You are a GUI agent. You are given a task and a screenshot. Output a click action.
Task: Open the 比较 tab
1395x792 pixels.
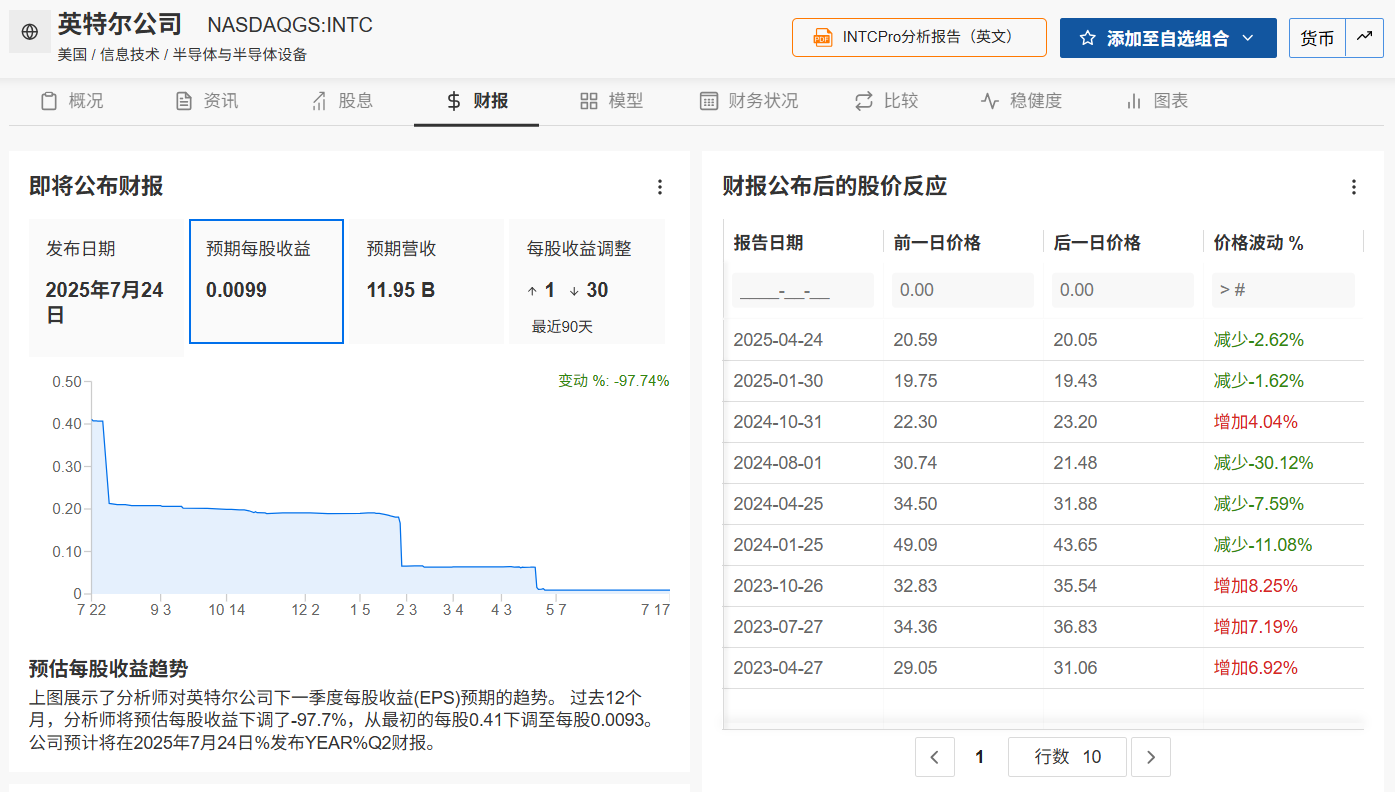coord(886,101)
